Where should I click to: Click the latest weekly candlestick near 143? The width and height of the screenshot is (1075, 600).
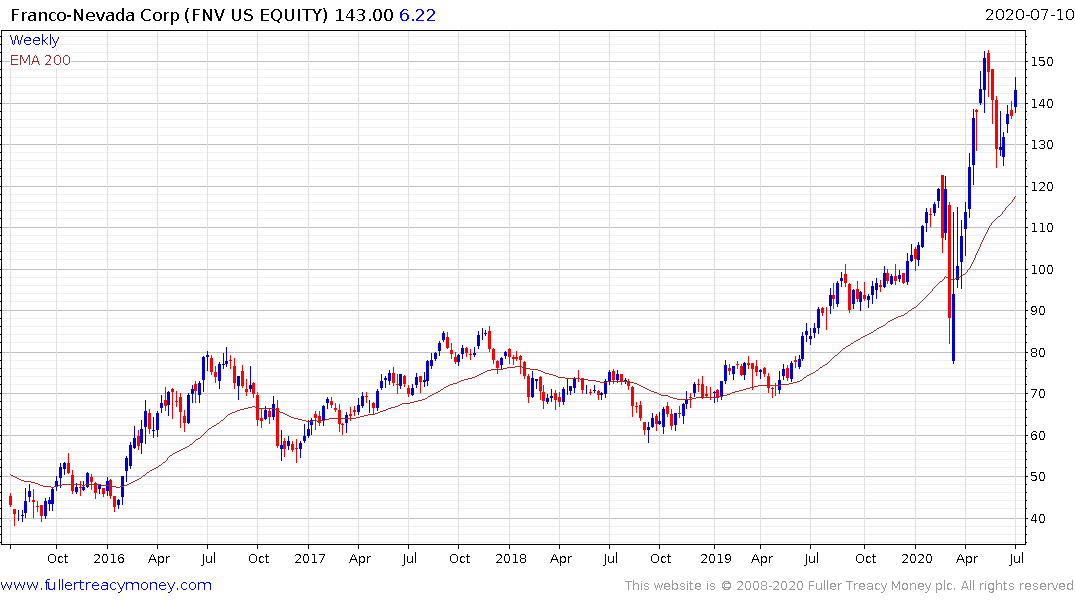pos(1015,95)
